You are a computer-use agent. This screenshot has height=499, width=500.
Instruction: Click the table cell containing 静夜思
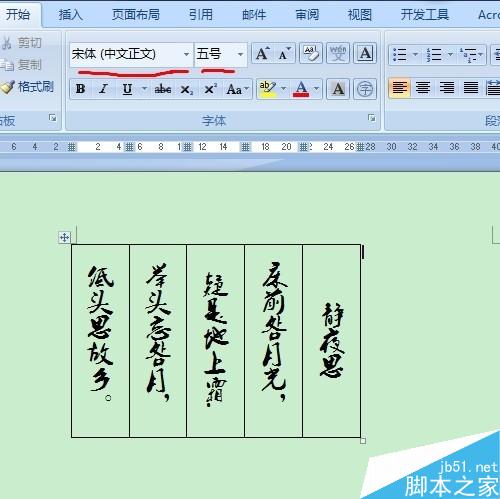click(332, 341)
